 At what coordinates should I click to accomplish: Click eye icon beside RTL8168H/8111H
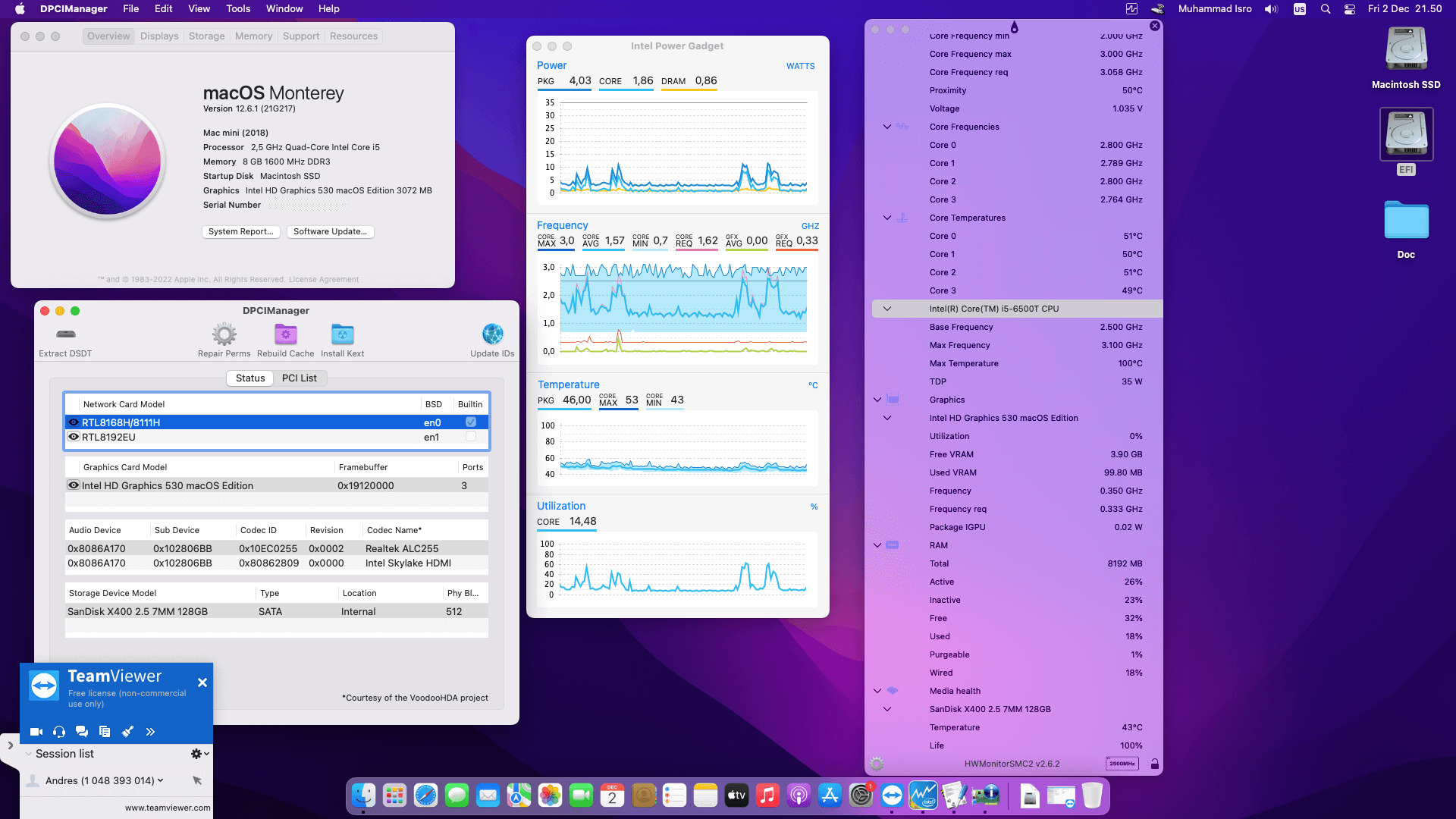click(x=74, y=422)
